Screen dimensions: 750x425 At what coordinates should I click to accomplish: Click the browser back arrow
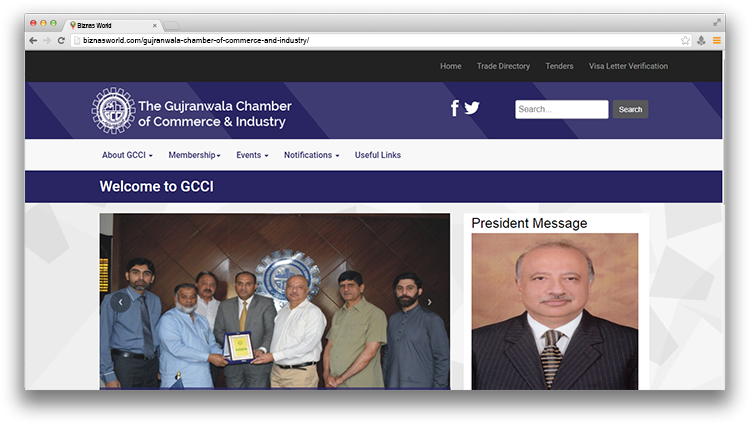pyautogui.click(x=33, y=40)
